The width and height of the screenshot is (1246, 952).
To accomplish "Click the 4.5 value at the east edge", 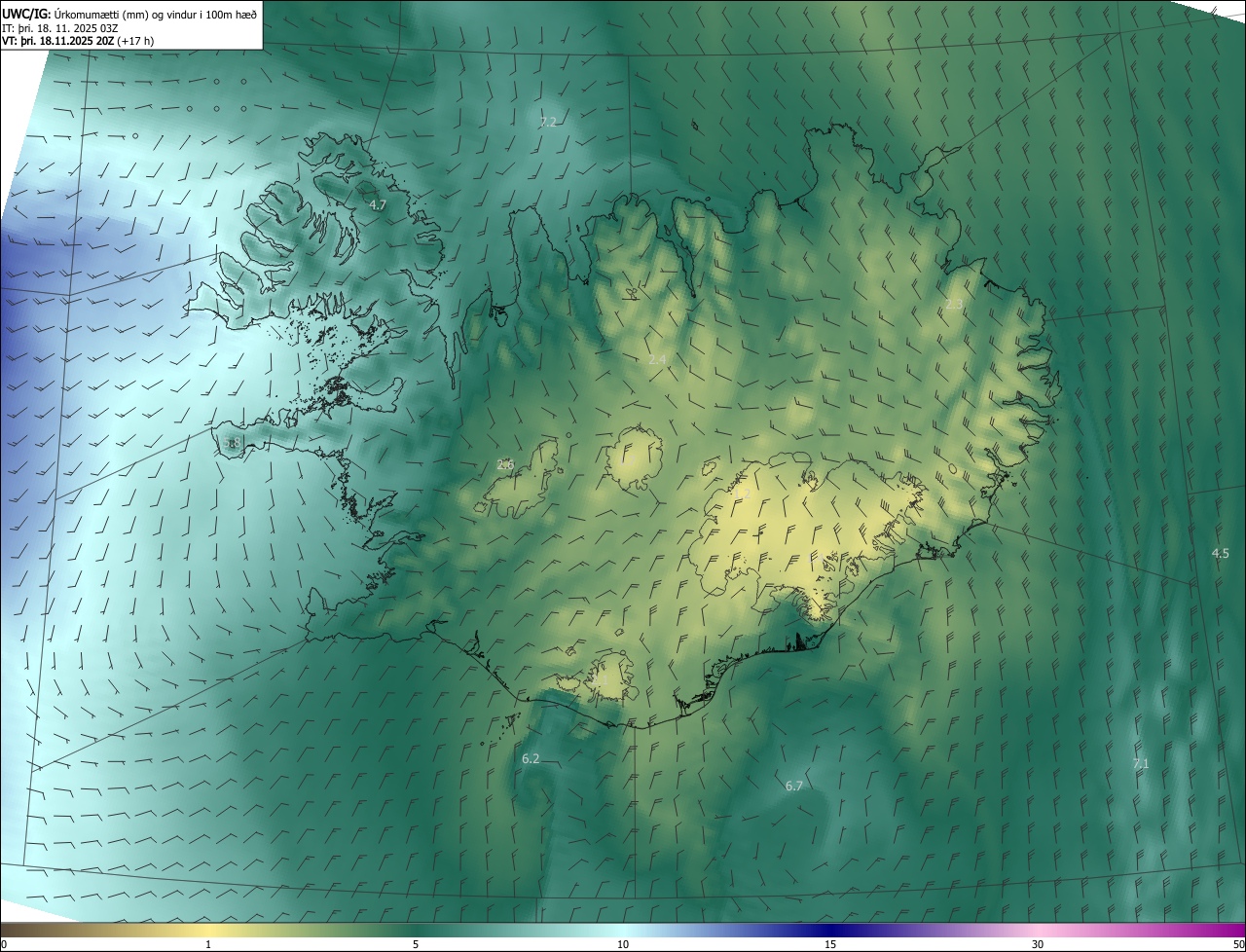I will (x=1220, y=554).
